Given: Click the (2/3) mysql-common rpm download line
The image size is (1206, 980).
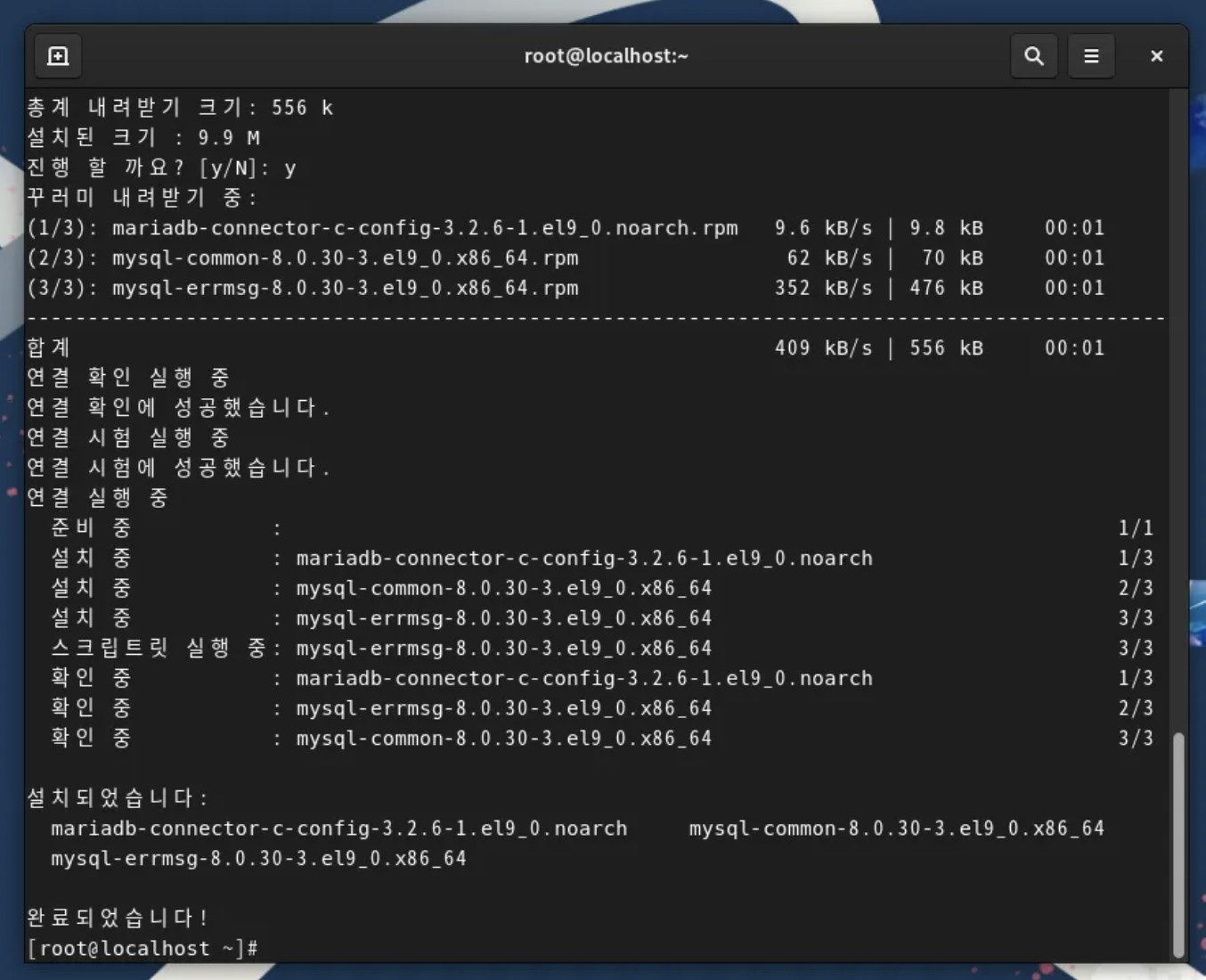Looking at the screenshot, I should 566,258.
